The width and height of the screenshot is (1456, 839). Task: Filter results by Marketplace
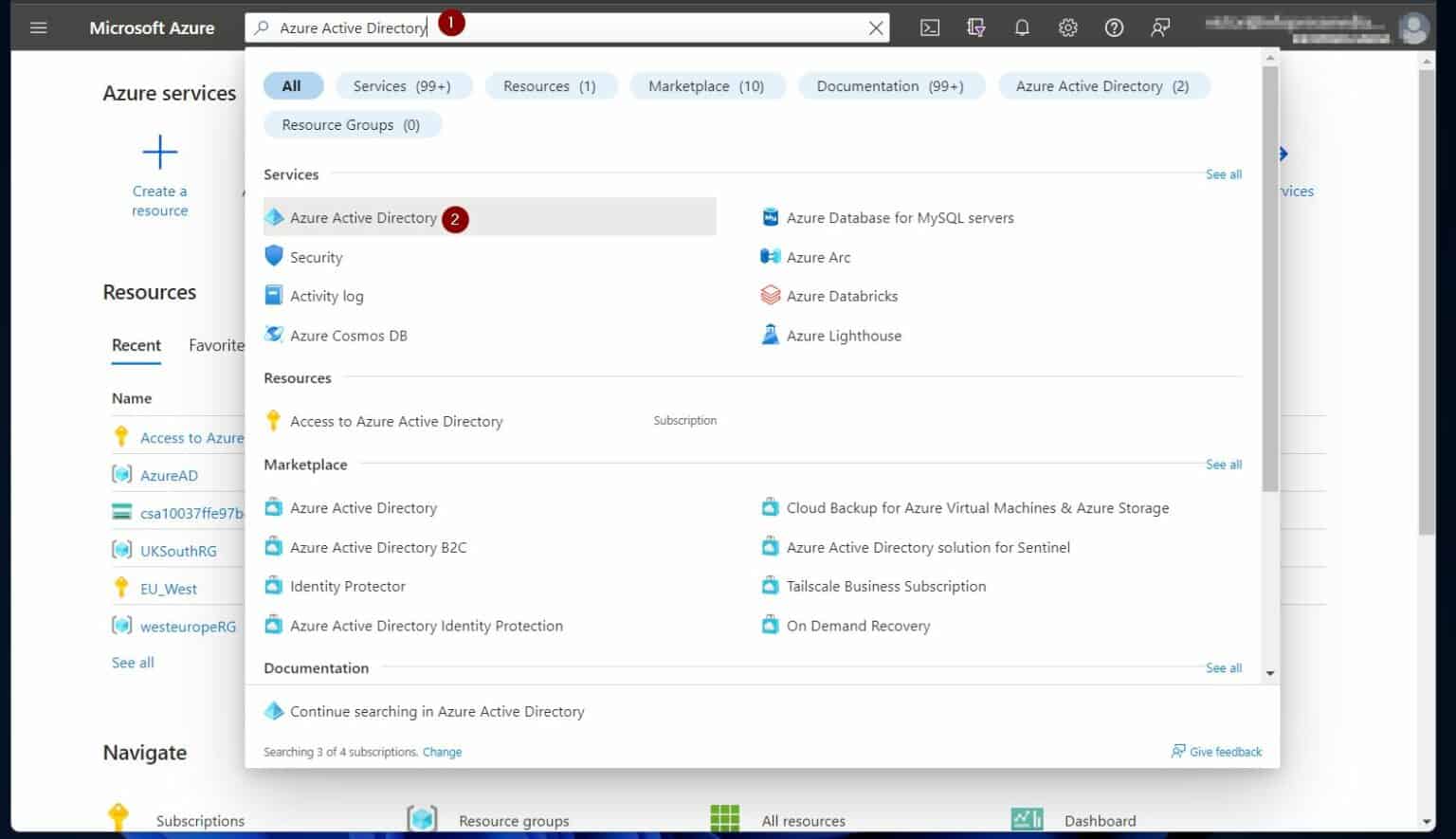pyautogui.click(x=707, y=85)
